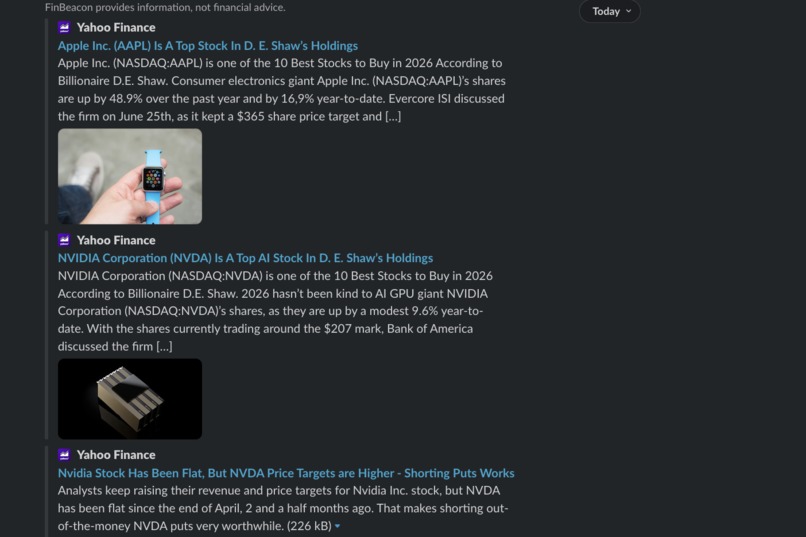Click Yahoo Finance icon above Nvidia Stock Flat article
The width and height of the screenshot is (806, 537).
pos(64,455)
